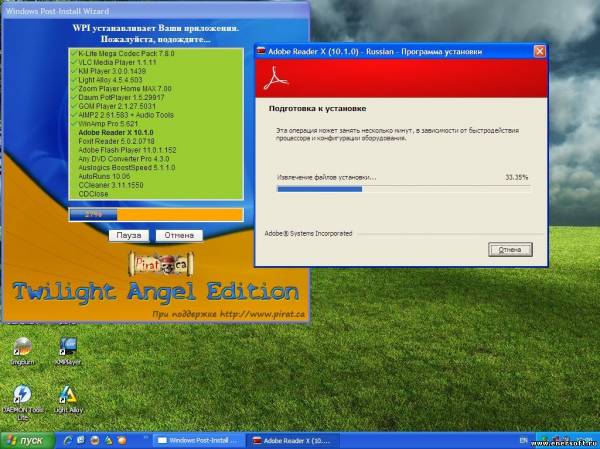Switch to Adobe Reader X taskbar button

(x=294, y=441)
